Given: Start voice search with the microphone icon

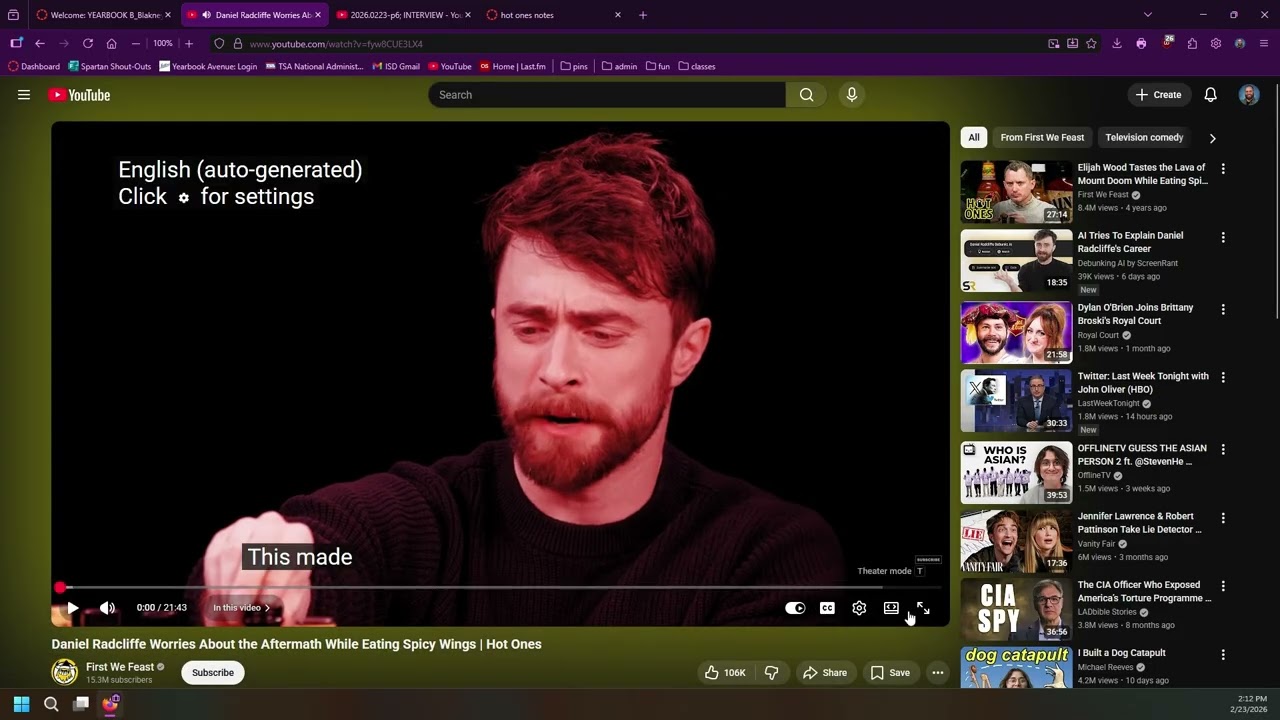Looking at the screenshot, I should [852, 95].
